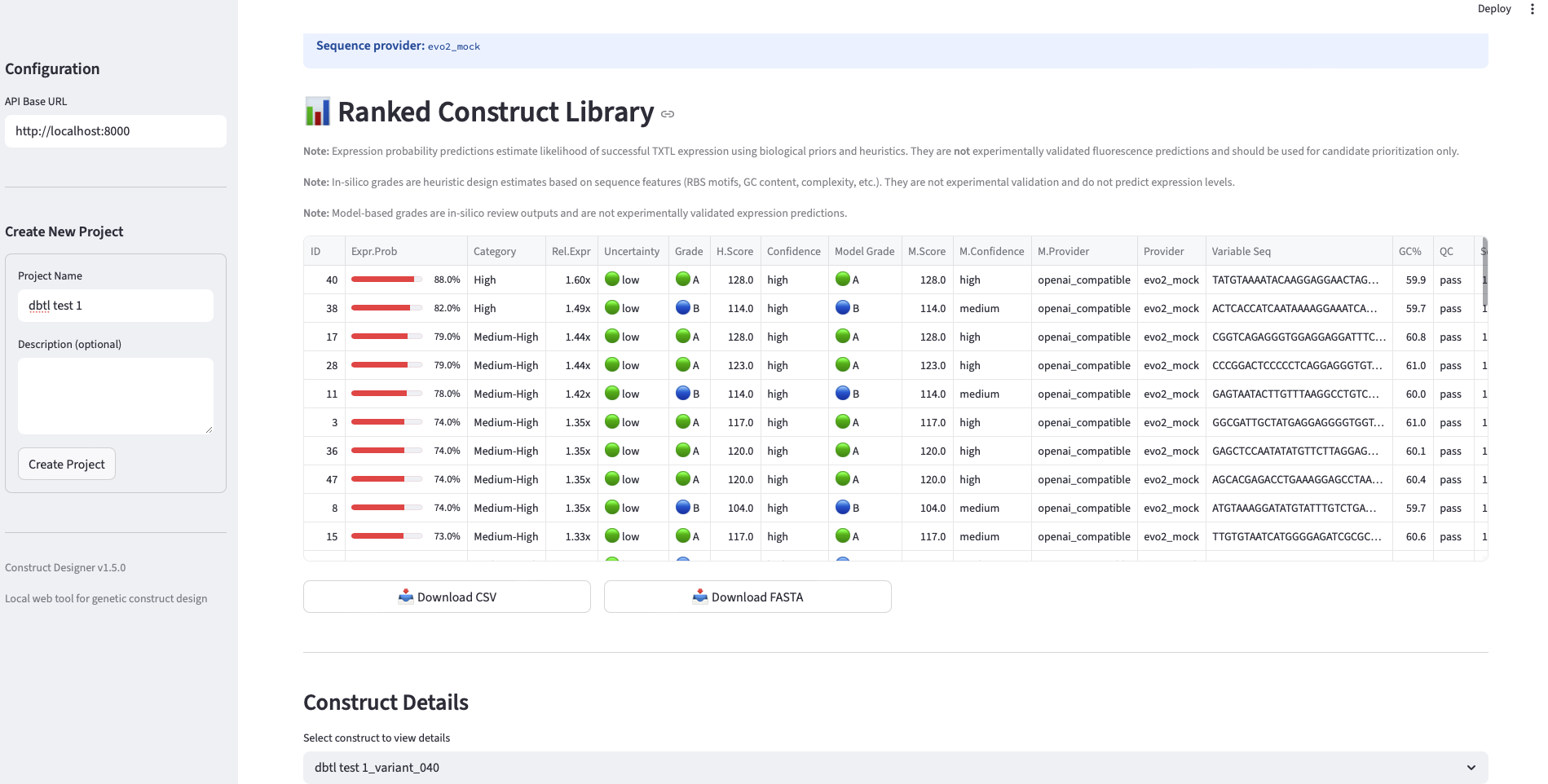
Task: Click green Model Grade circle in row ID 28
Action: point(843,365)
